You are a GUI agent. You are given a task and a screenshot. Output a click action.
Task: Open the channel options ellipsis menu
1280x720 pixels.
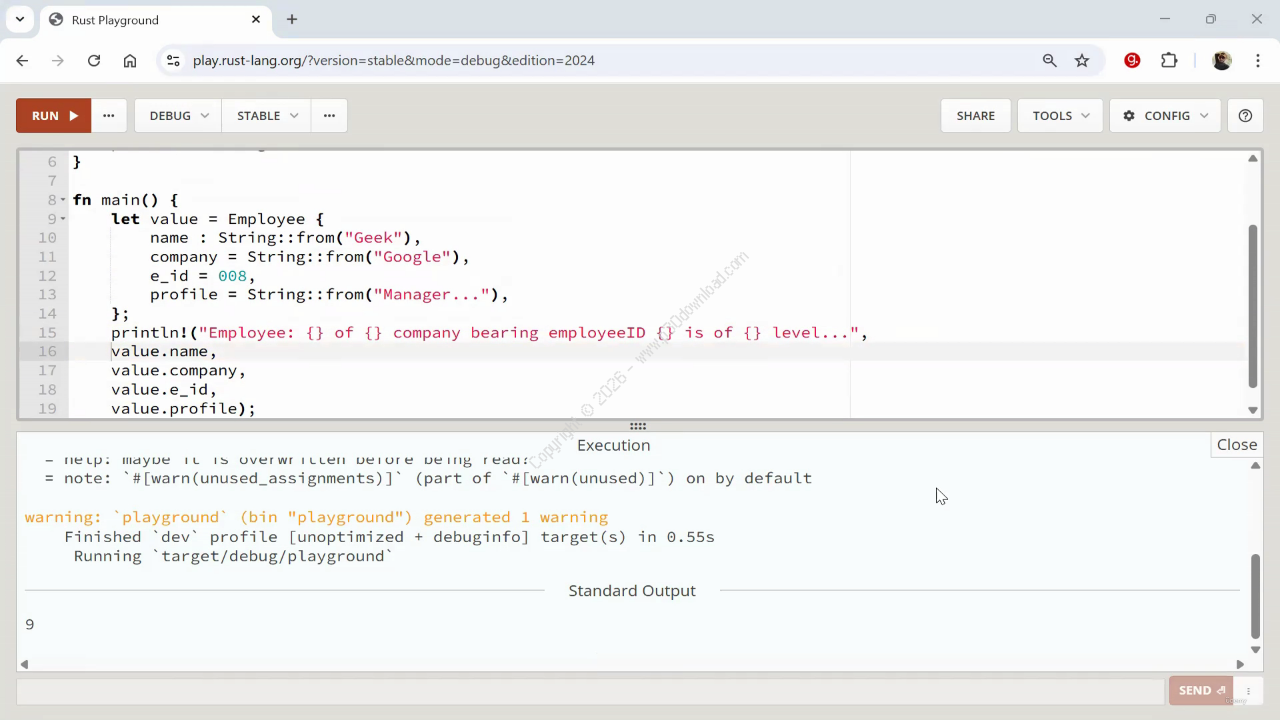[x=329, y=115]
